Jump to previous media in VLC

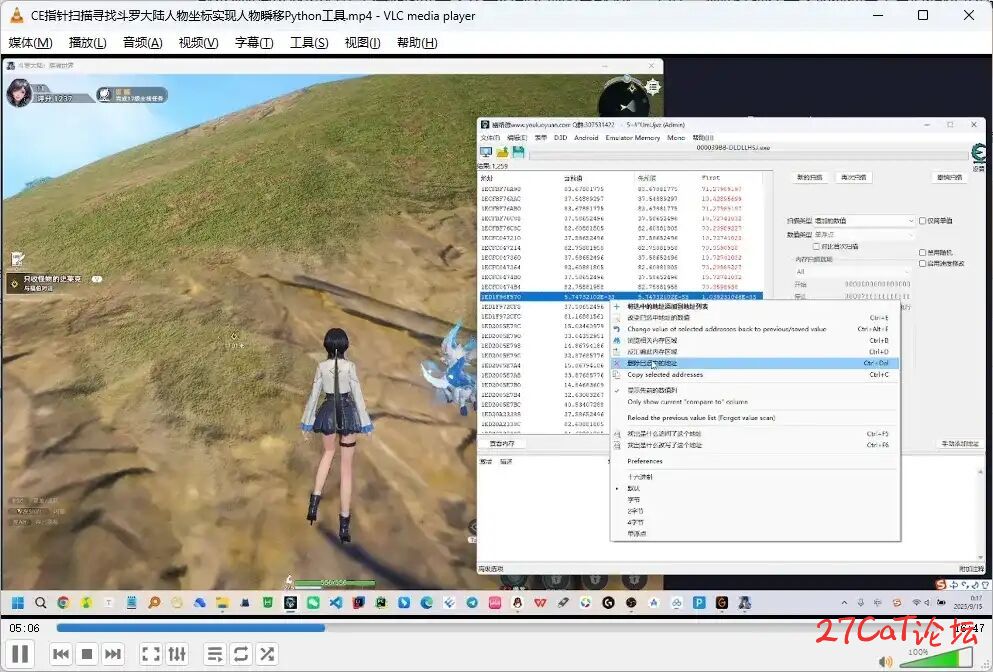click(61, 654)
